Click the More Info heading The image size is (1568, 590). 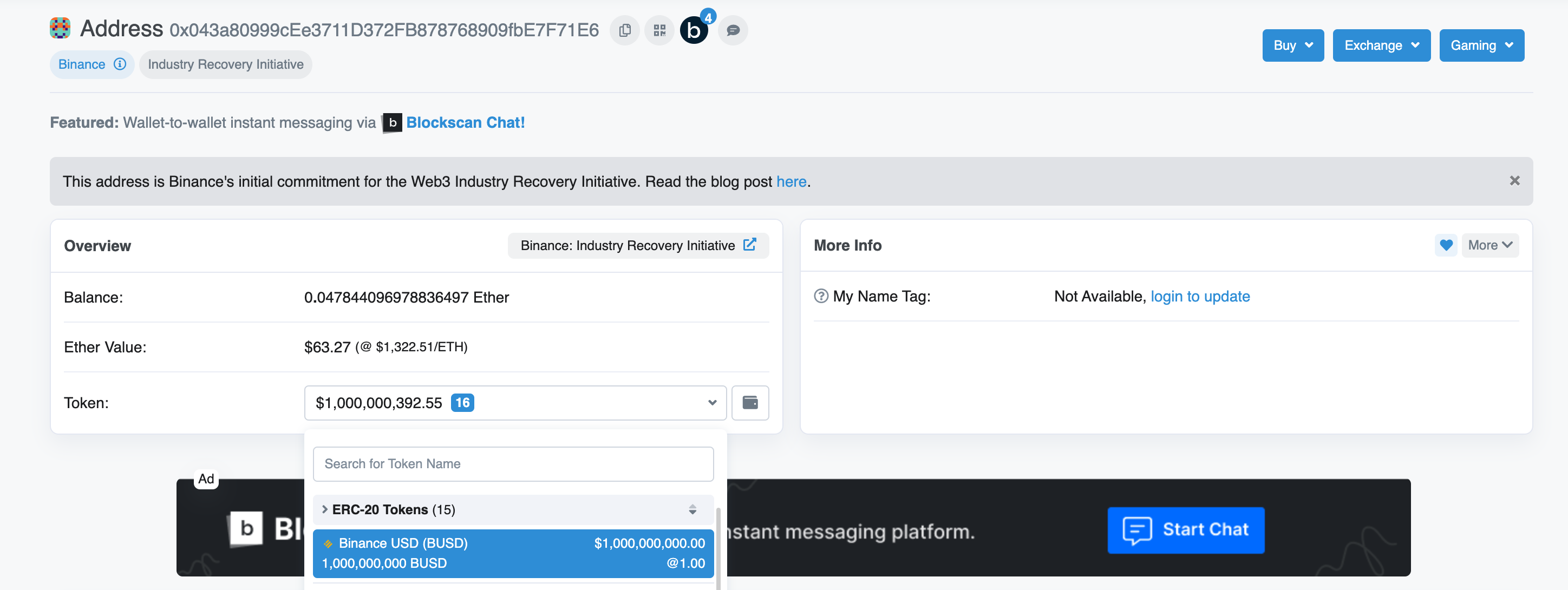click(847, 245)
